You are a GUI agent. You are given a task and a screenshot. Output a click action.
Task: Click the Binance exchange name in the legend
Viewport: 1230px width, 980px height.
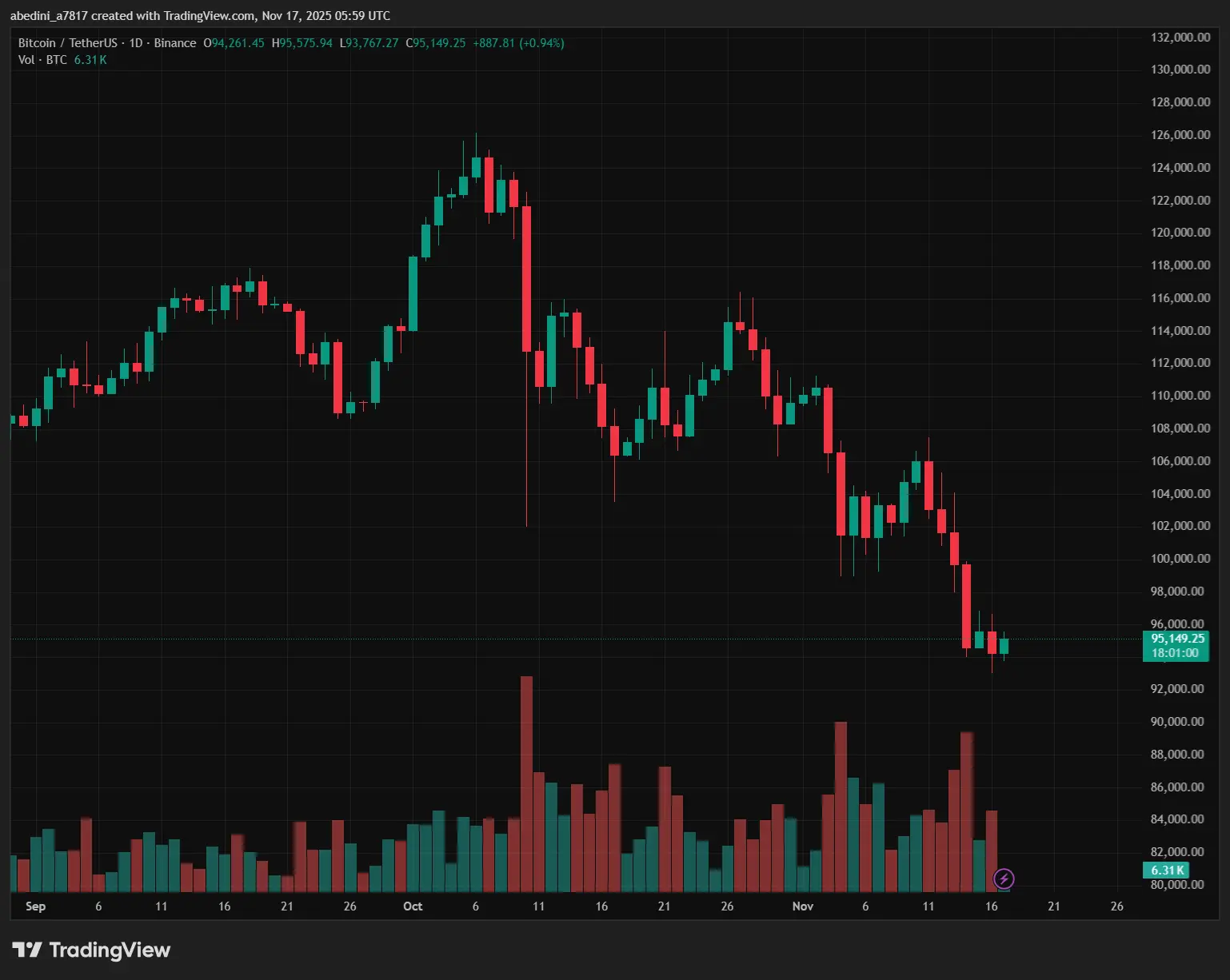174,43
